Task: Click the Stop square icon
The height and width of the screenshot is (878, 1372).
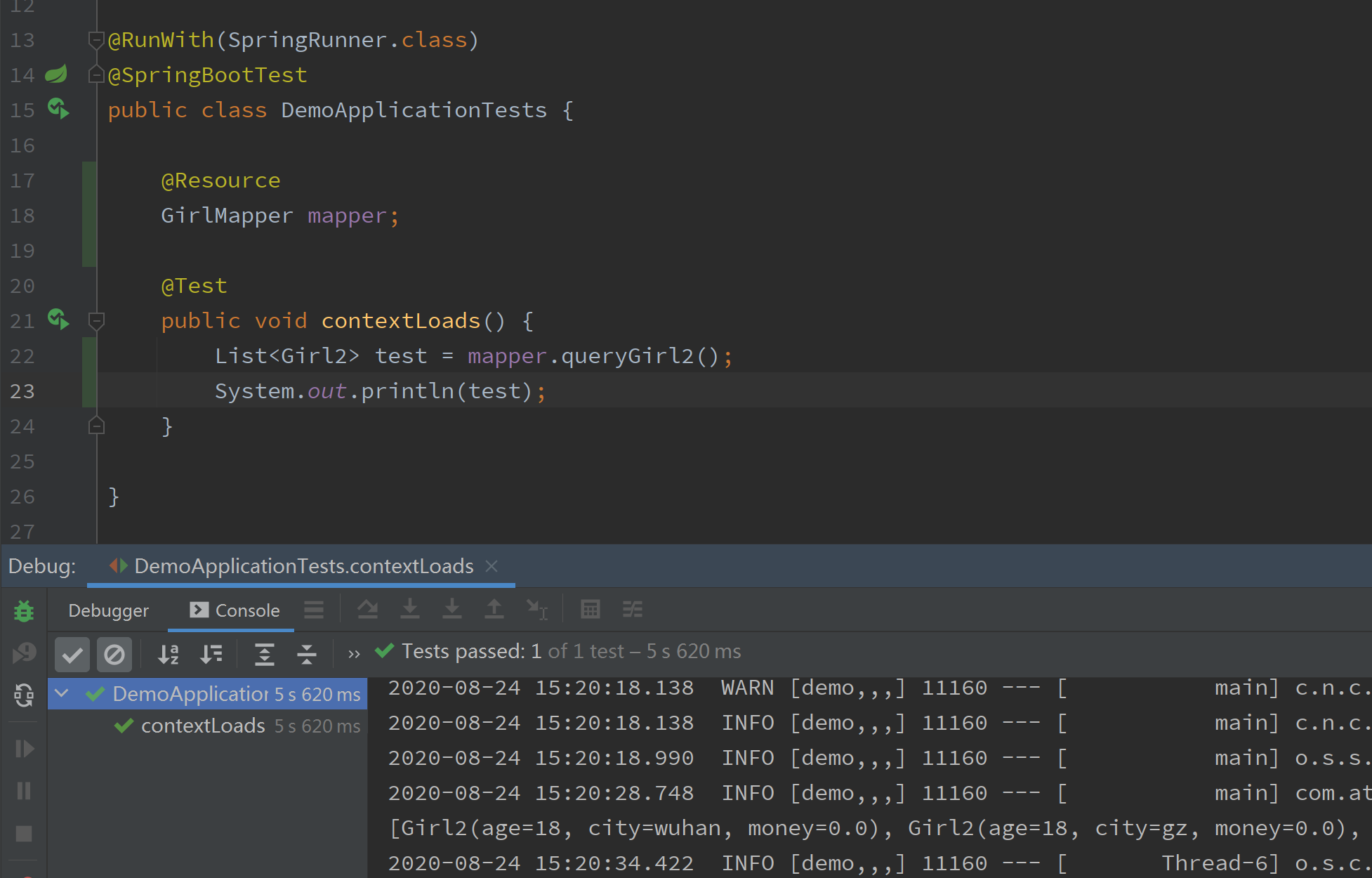Action: tap(24, 833)
